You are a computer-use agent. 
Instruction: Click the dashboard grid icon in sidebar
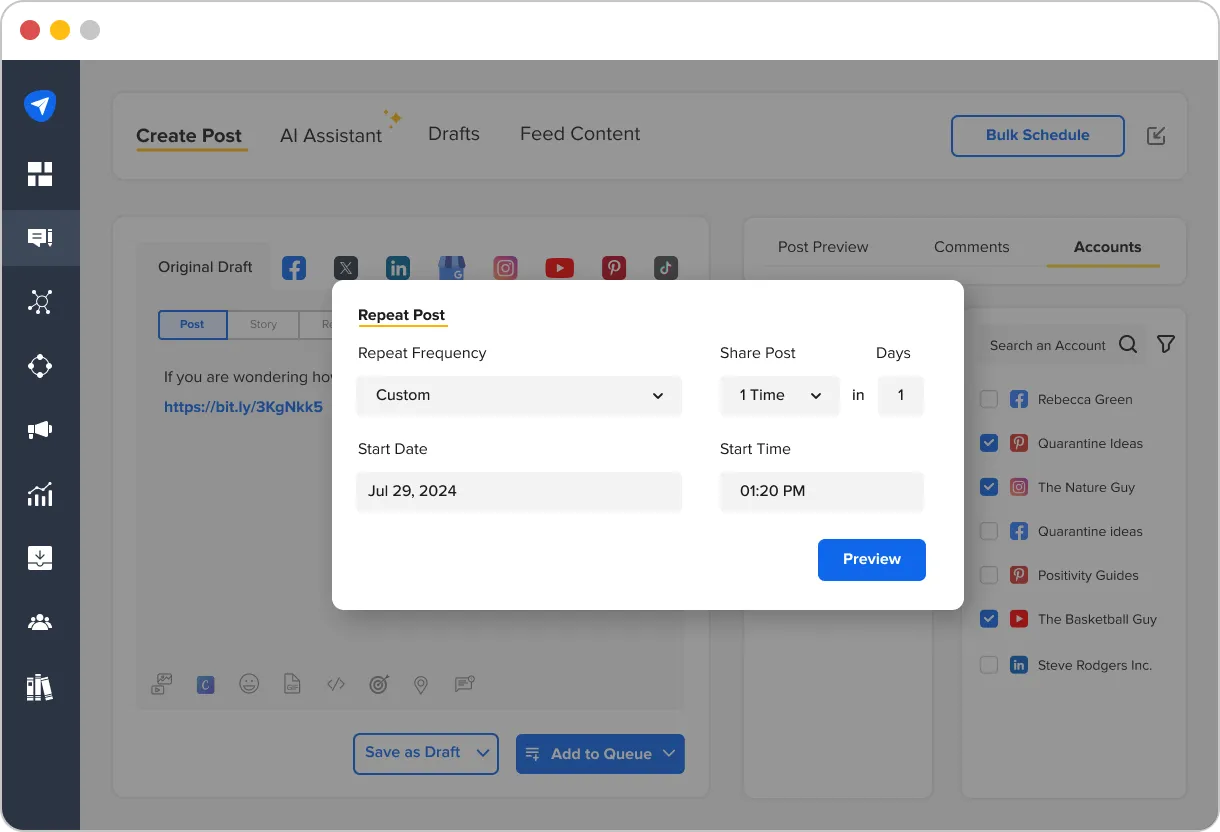pos(40,174)
